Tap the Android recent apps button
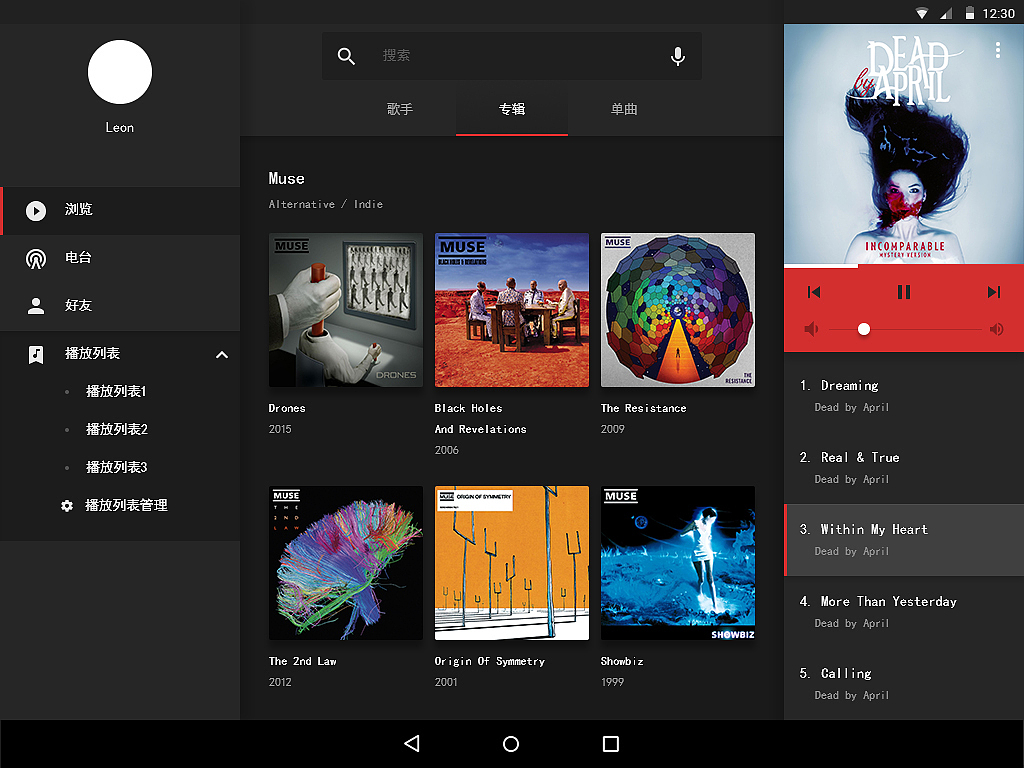Image resolution: width=1024 pixels, height=768 pixels. [611, 743]
